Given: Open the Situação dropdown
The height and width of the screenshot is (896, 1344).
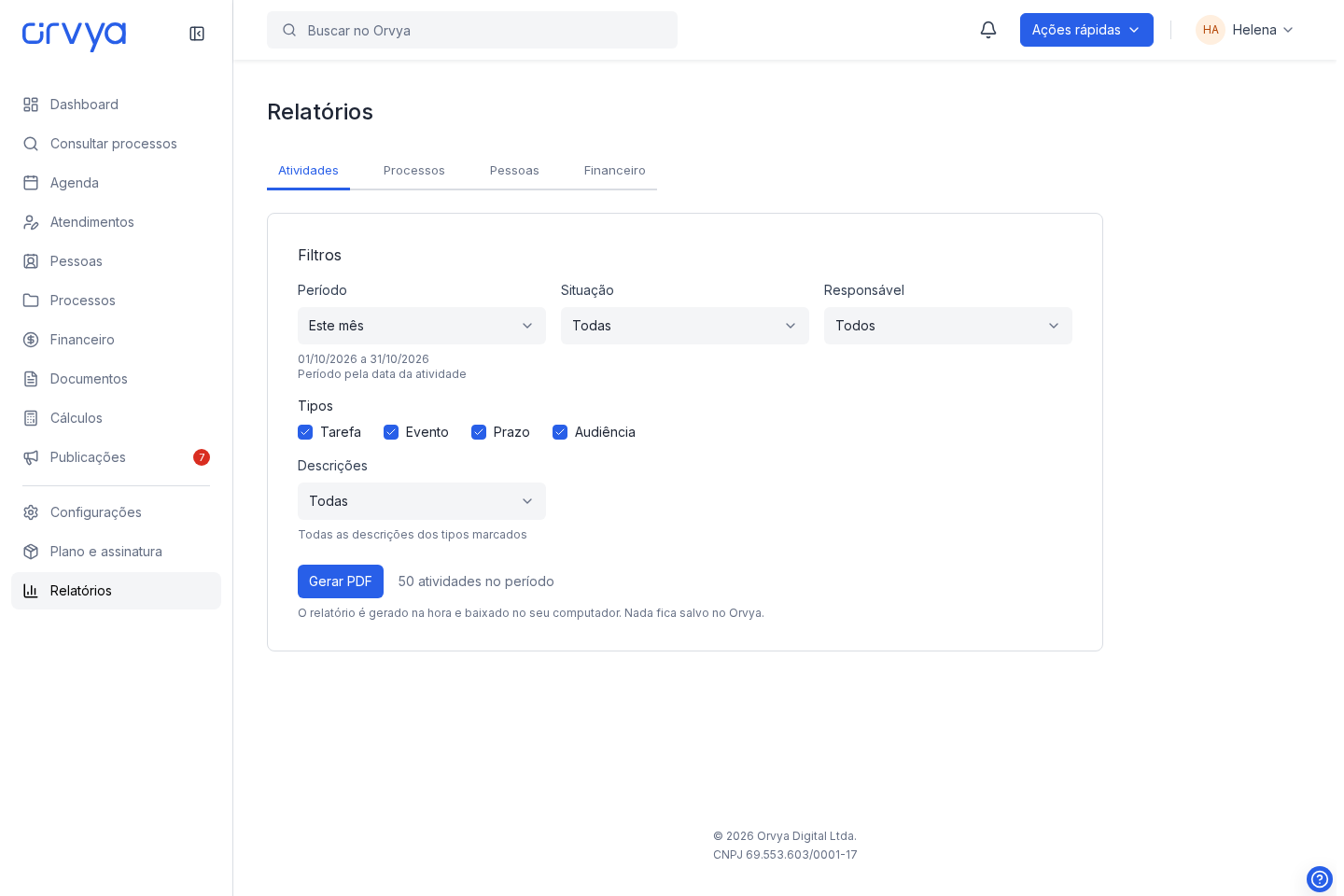Looking at the screenshot, I should coord(685,326).
